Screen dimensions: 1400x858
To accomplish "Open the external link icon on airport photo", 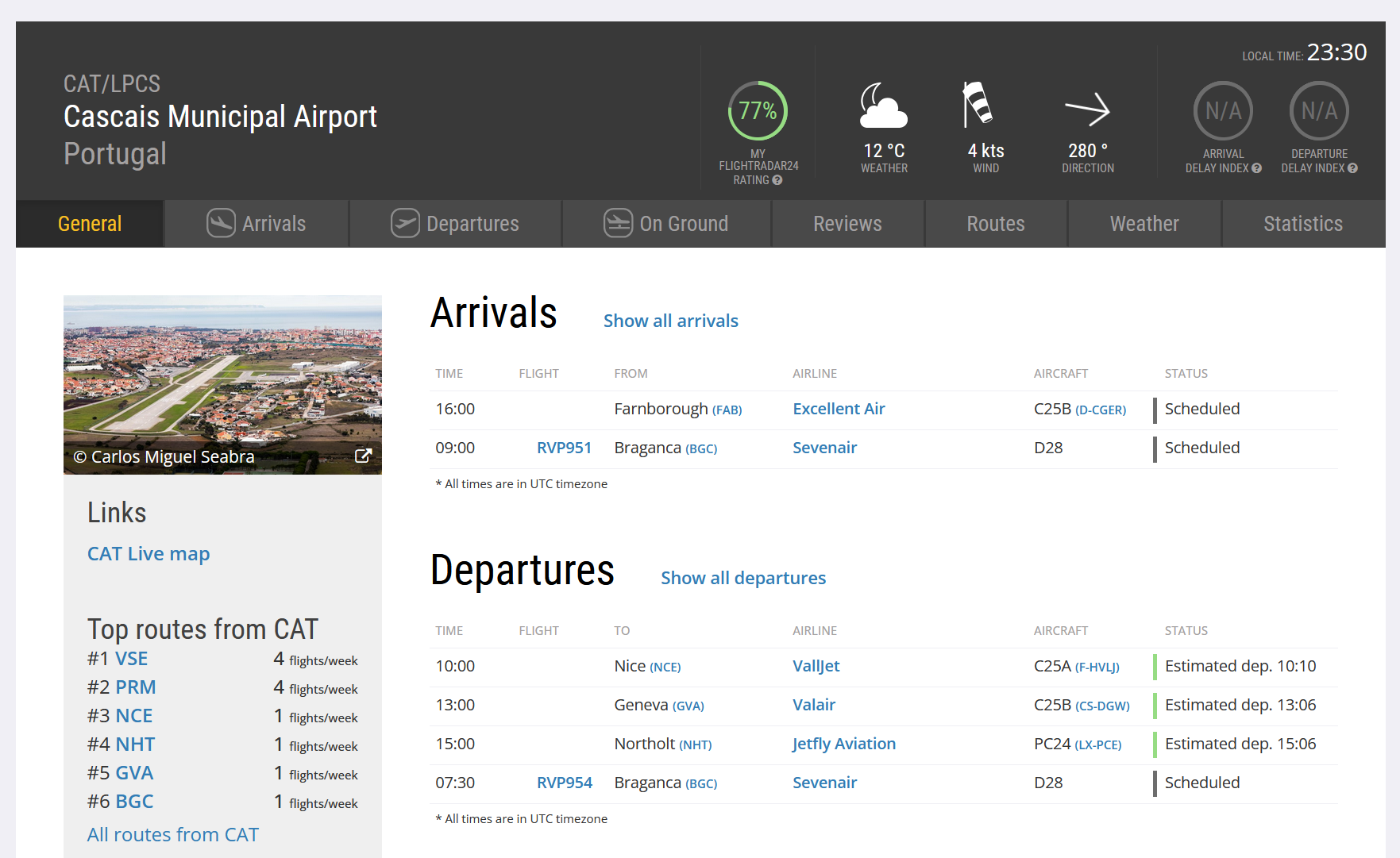I will [363, 456].
